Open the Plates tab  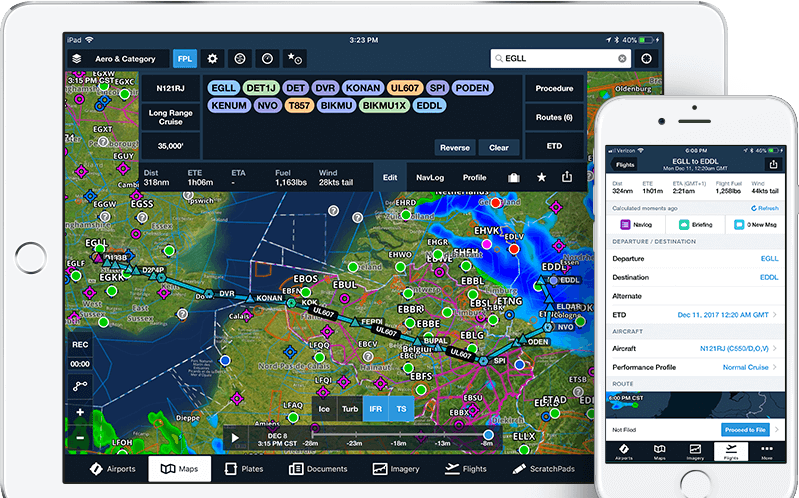click(244, 469)
